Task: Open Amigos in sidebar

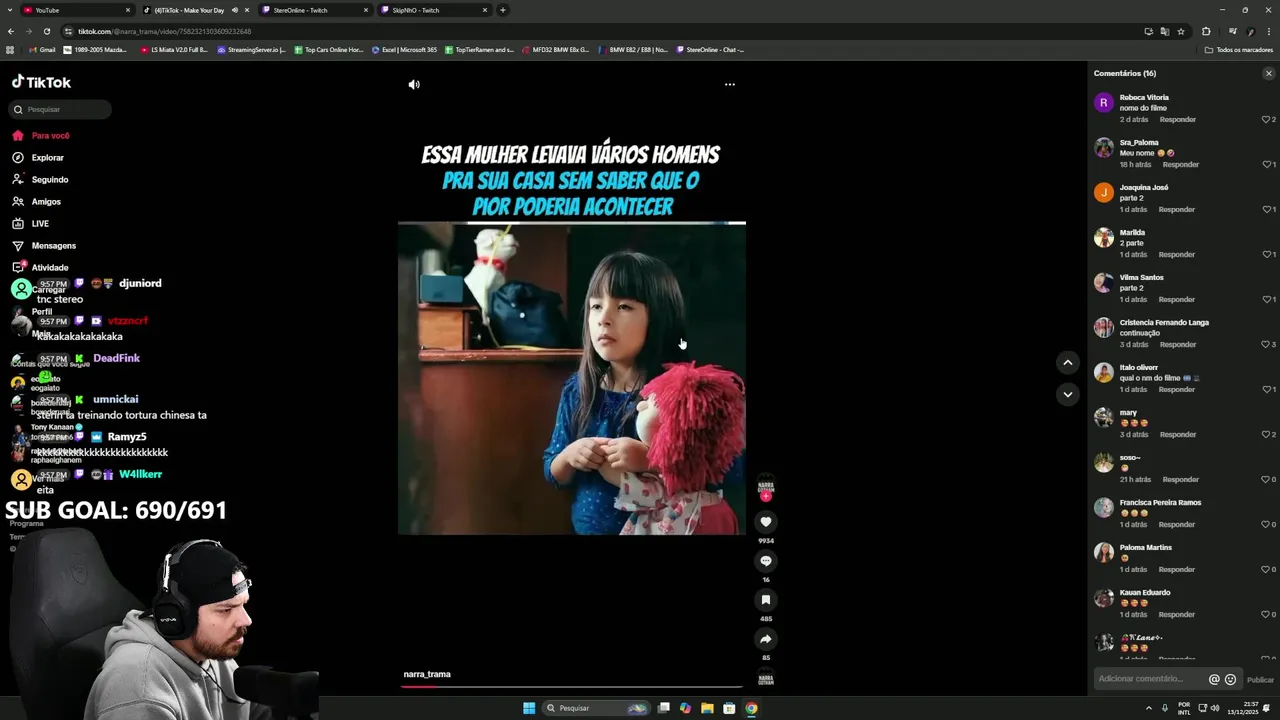Action: (x=46, y=202)
